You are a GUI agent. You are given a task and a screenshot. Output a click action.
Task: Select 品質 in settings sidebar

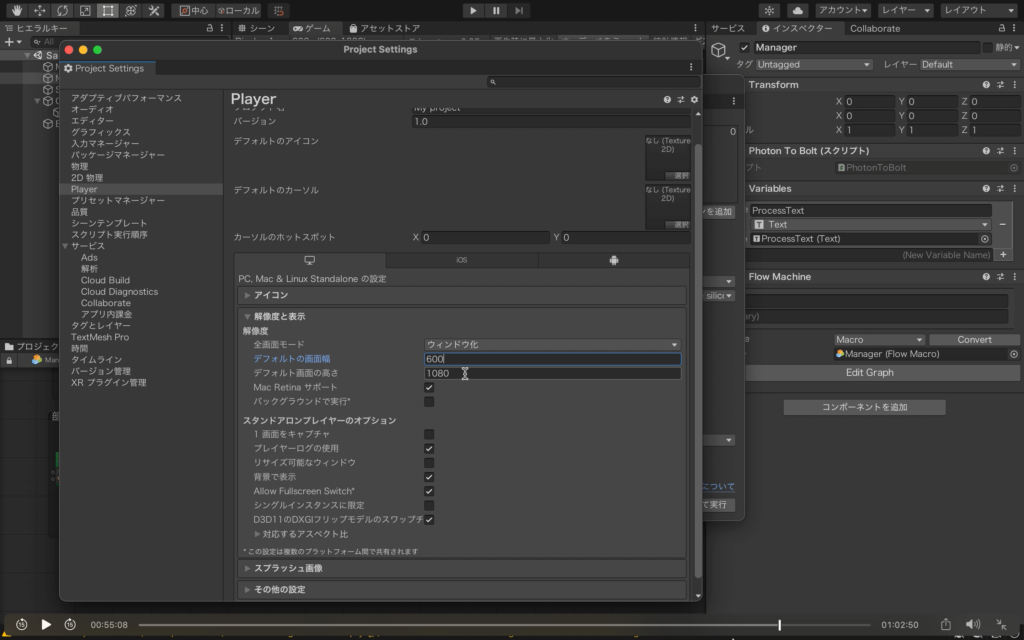pyautogui.click(x=79, y=212)
